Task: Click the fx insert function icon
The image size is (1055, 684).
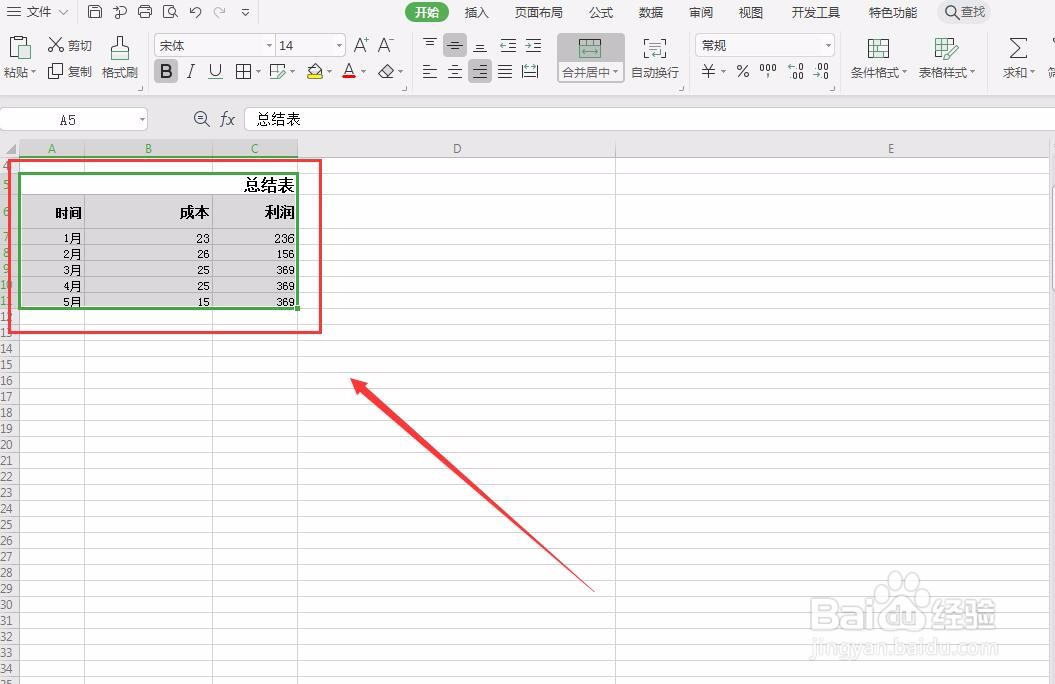Action: tap(227, 119)
